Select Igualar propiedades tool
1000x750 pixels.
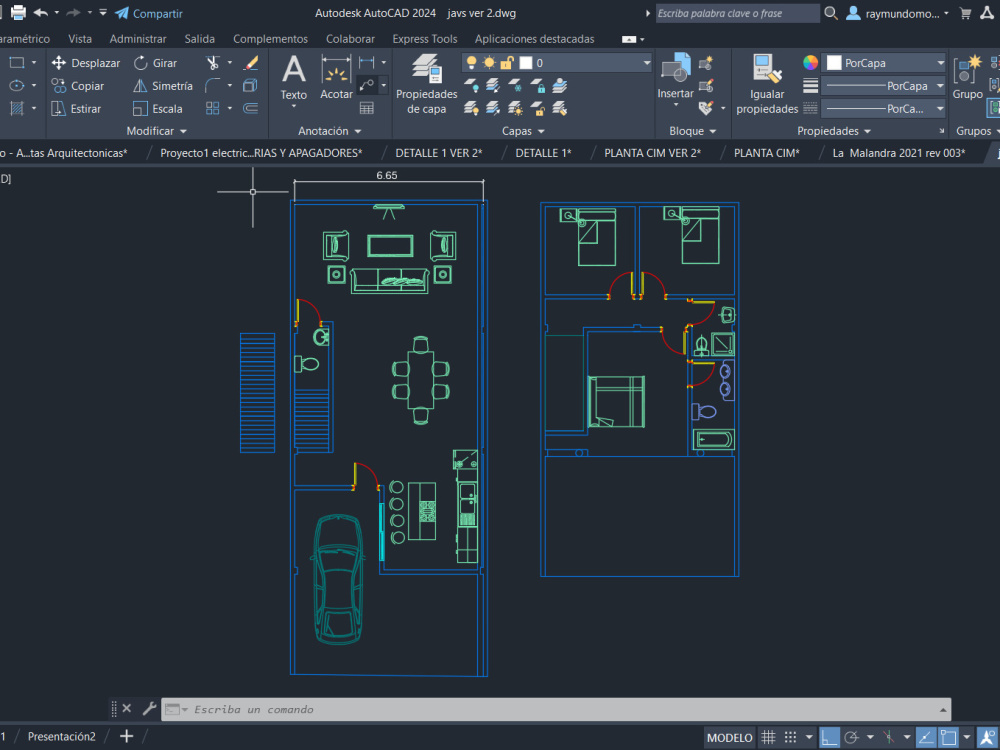point(767,84)
